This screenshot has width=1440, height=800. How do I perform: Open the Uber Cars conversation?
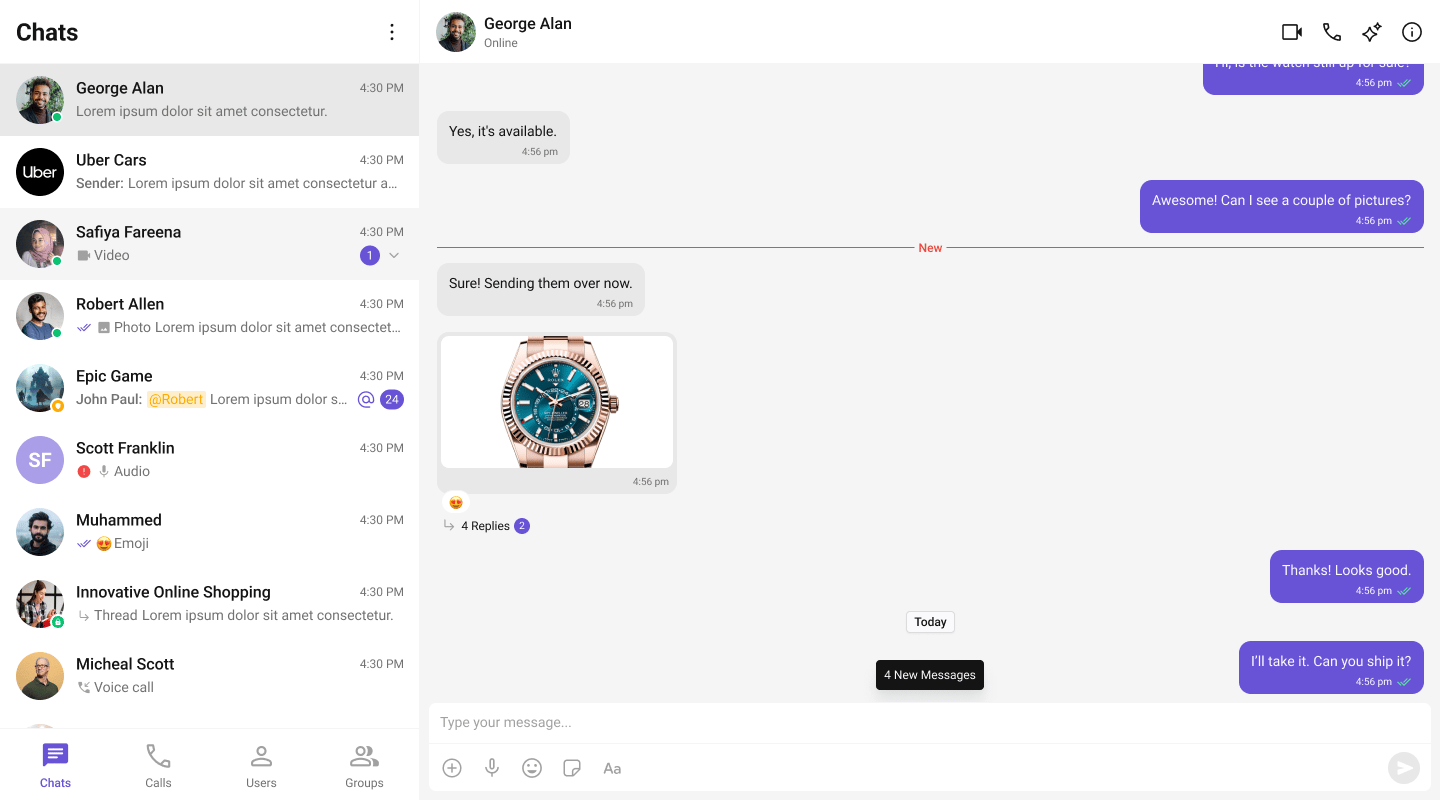point(210,172)
